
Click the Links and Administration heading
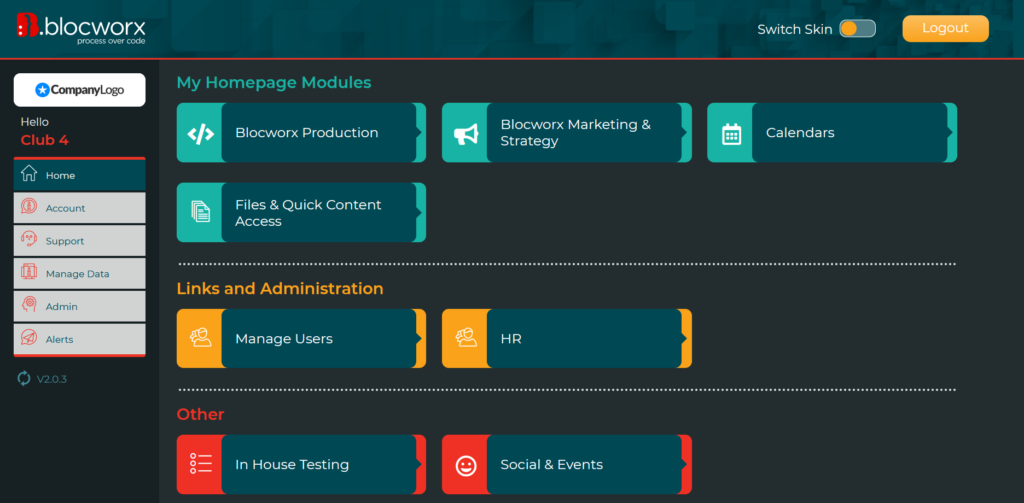tap(280, 289)
